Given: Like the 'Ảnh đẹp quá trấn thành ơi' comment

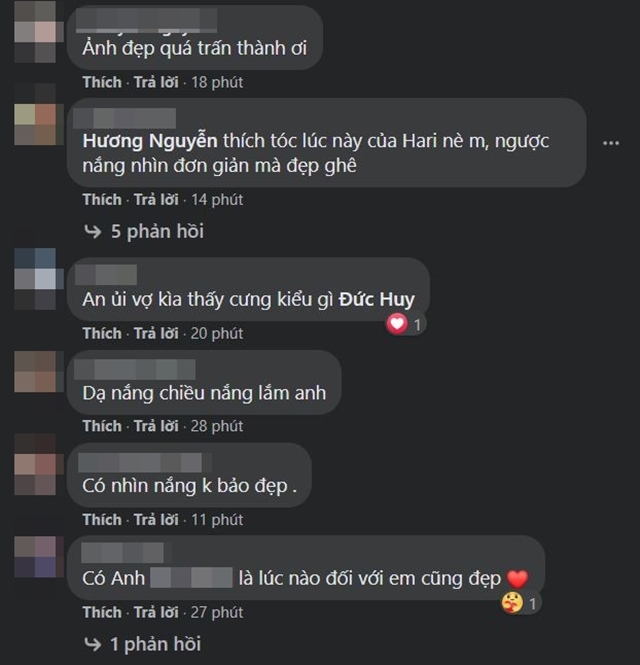Looking at the screenshot, I should pos(102,82).
